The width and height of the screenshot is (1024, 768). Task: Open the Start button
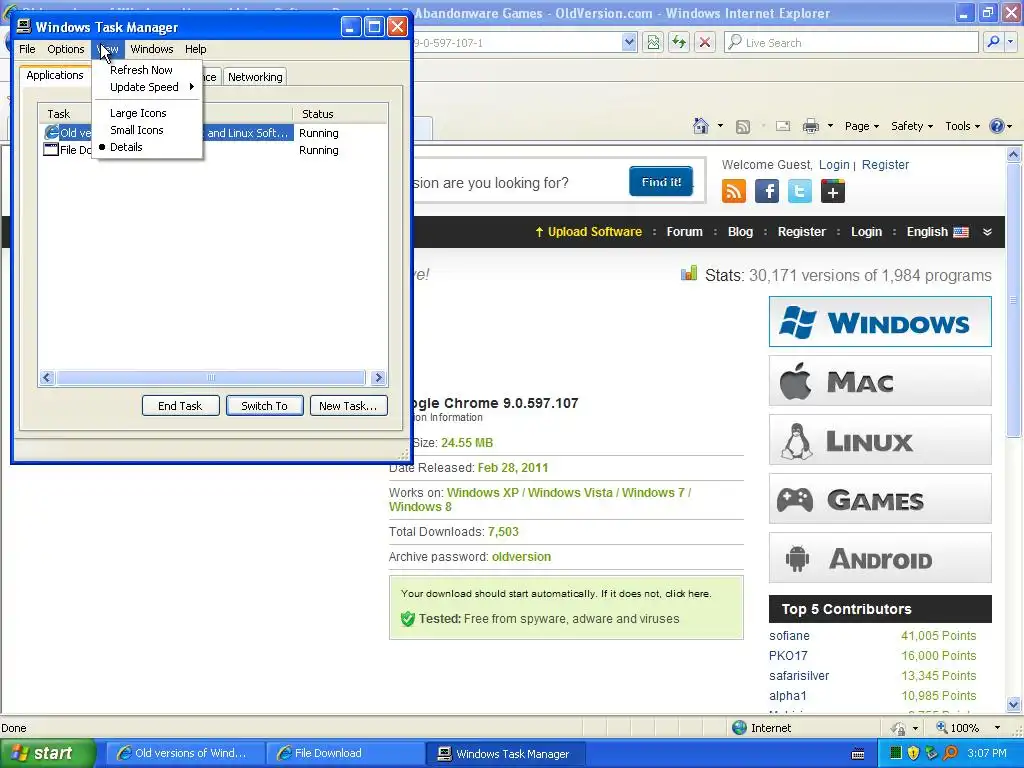point(48,753)
